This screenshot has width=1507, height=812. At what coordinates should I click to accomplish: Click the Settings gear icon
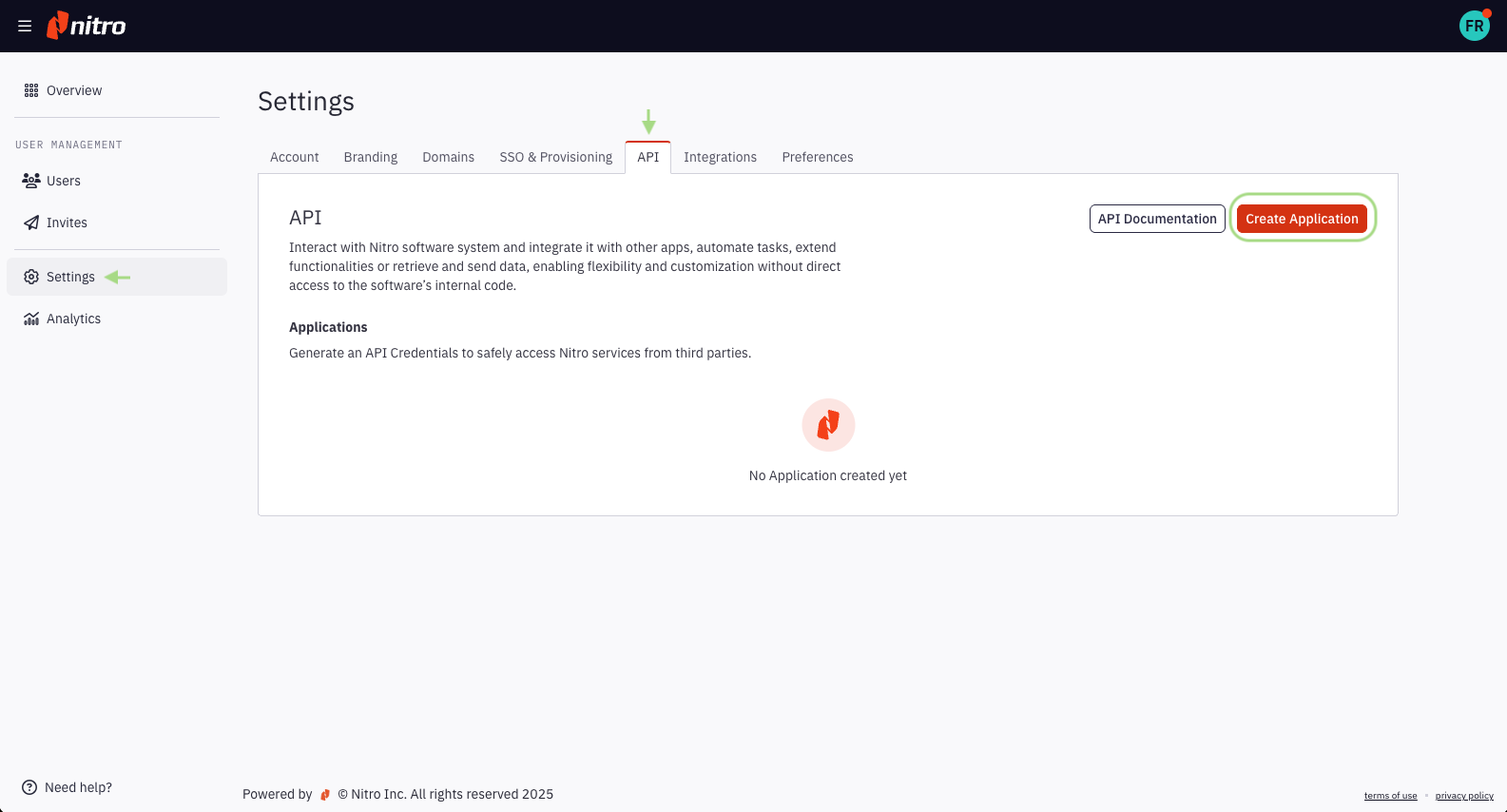pyautogui.click(x=31, y=277)
